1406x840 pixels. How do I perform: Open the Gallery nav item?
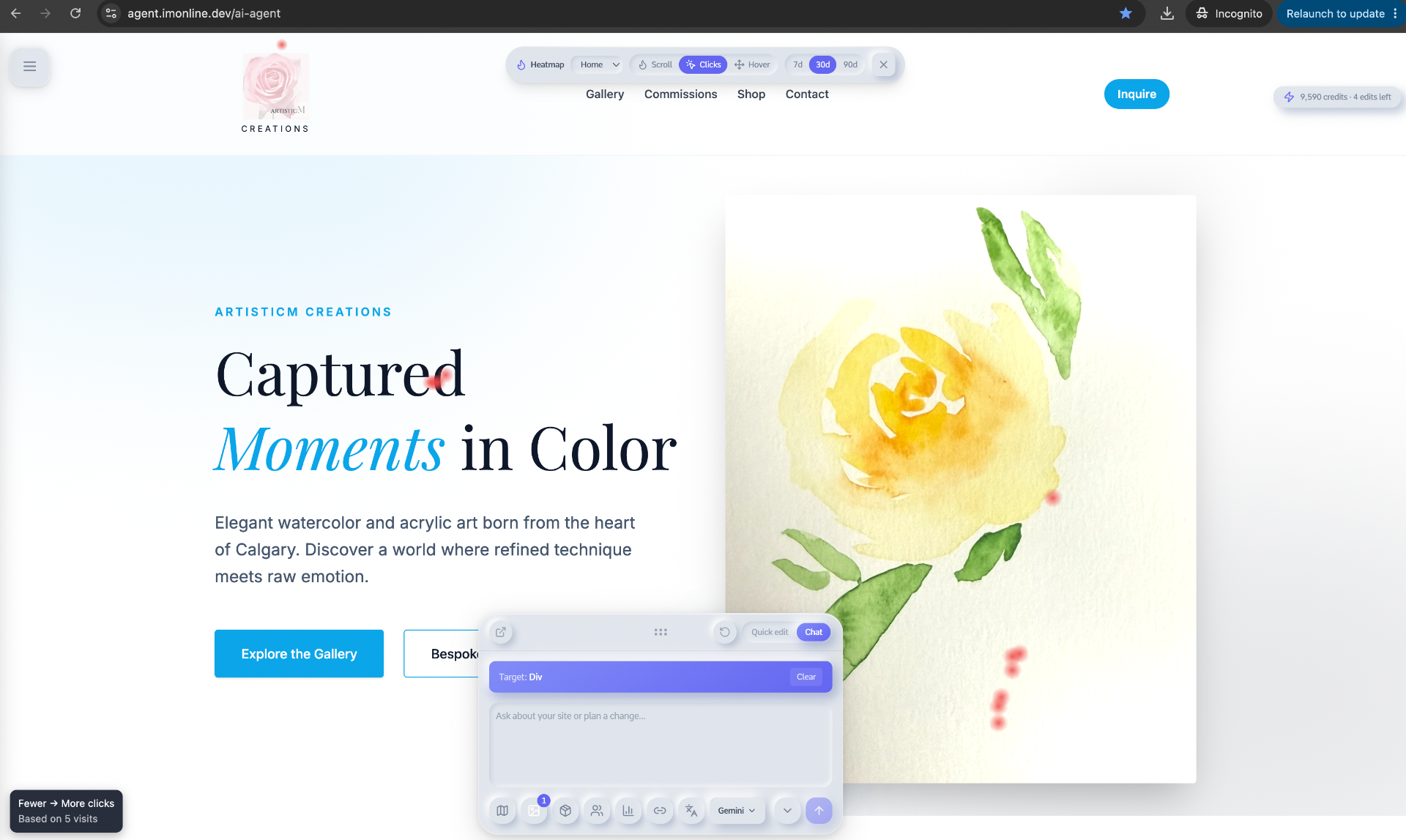pos(605,94)
